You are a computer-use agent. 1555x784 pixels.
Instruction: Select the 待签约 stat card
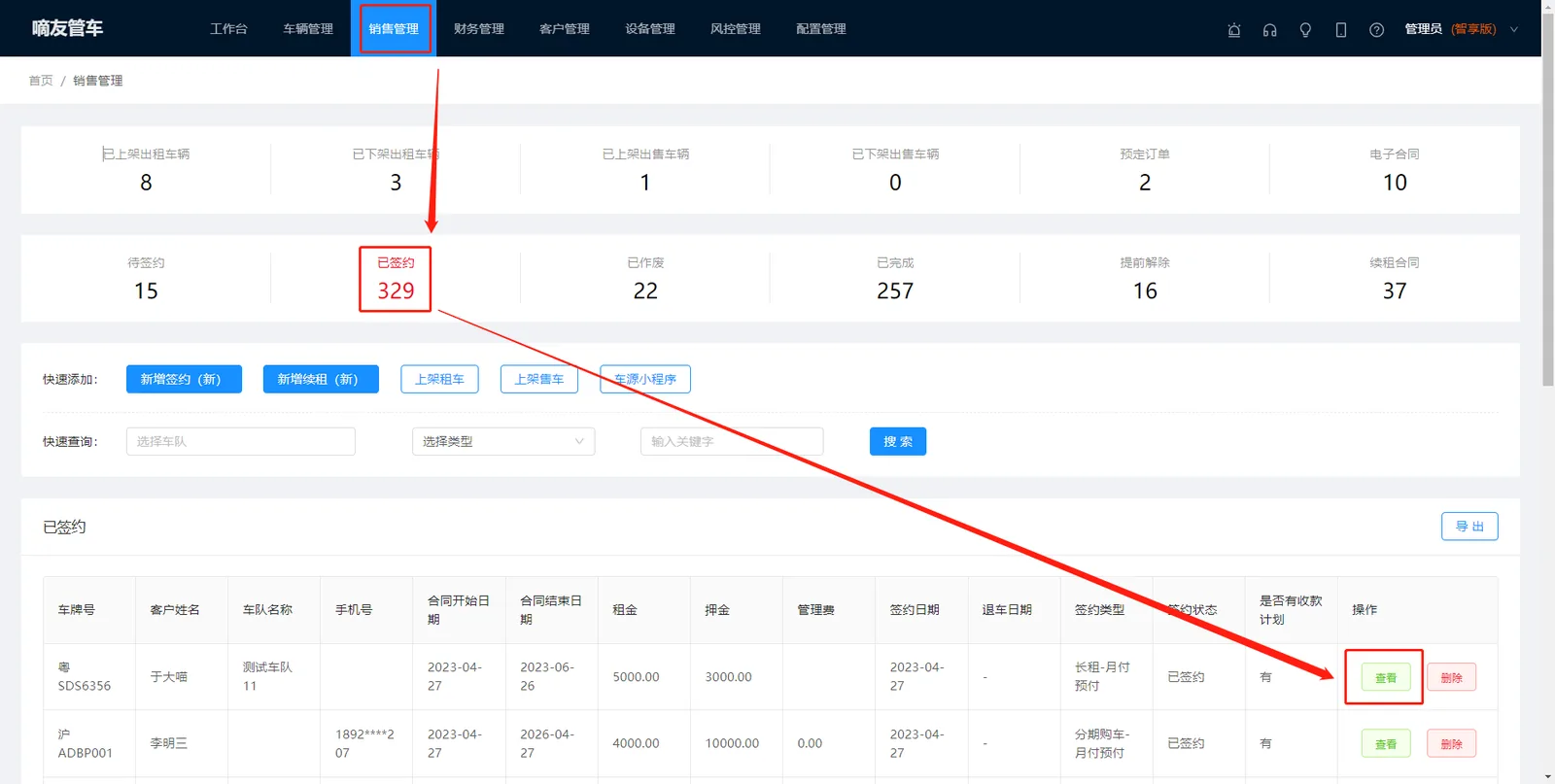point(146,279)
